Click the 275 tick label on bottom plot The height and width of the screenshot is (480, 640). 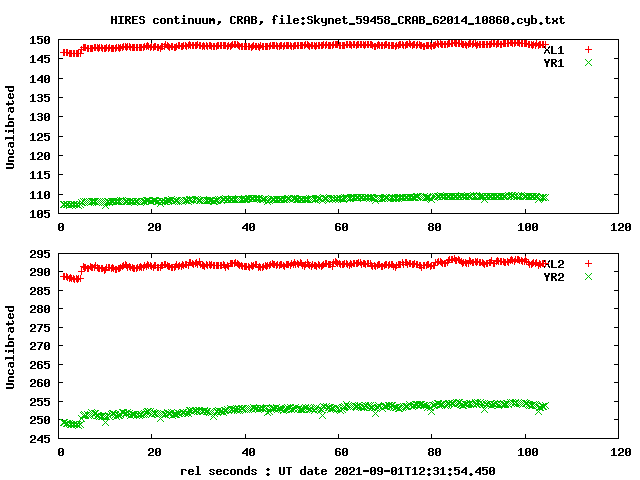pos(40,328)
